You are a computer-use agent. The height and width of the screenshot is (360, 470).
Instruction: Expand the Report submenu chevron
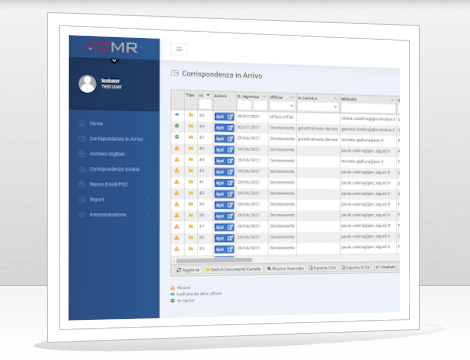pos(148,199)
